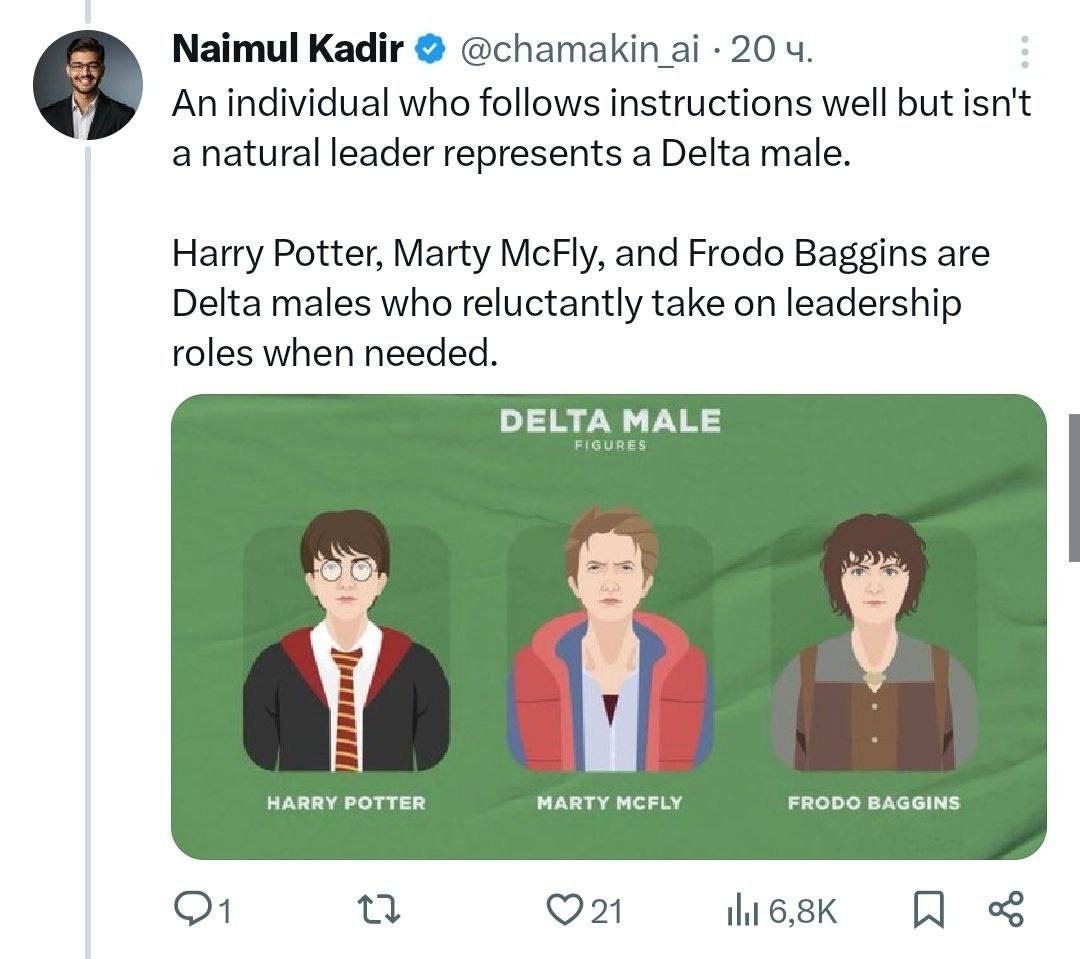Open the reply speech bubble icon
The width and height of the screenshot is (1080, 959).
coord(190,909)
